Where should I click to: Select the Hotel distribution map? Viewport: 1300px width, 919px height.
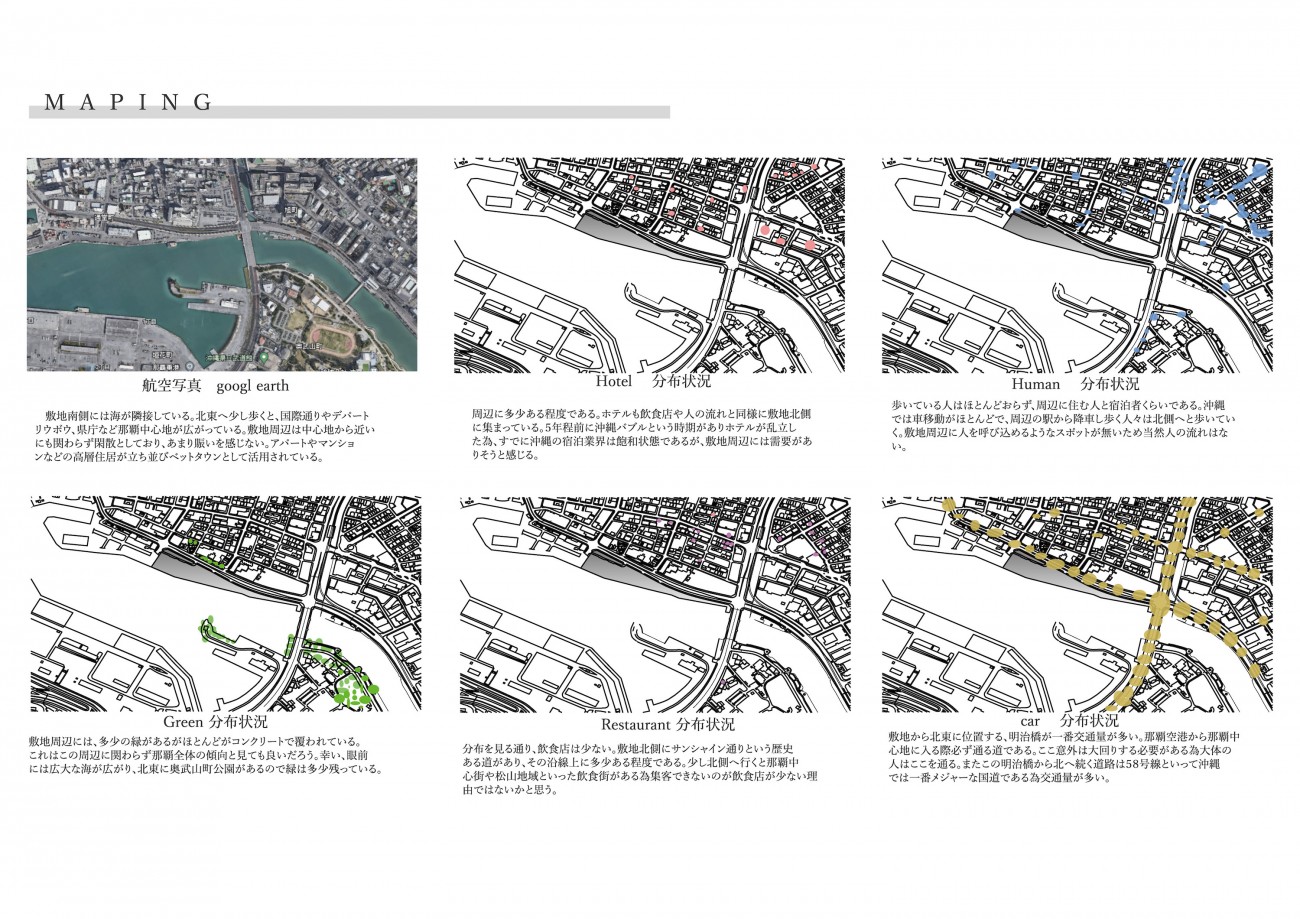click(x=649, y=264)
